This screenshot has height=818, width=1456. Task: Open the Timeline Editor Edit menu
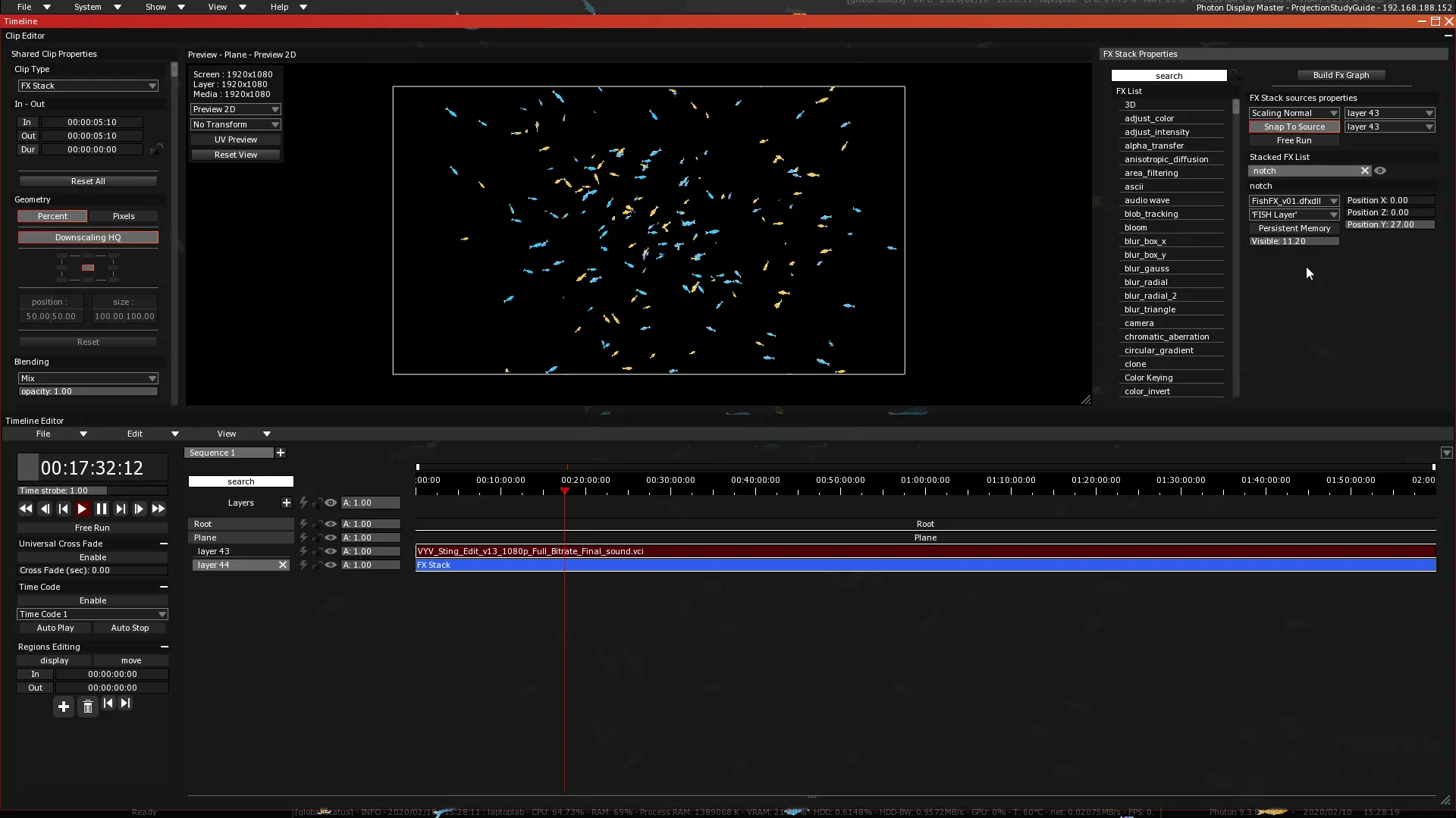152,434
